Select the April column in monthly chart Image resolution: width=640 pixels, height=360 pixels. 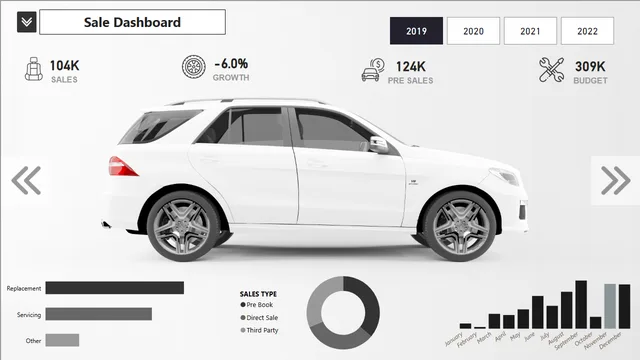(509, 322)
